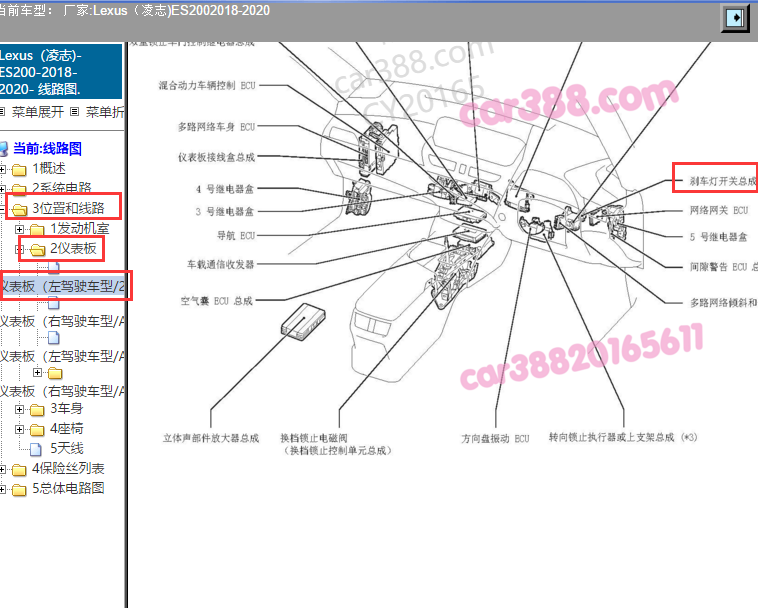Click the 立体声部件放大器总成 label
The width and height of the screenshot is (758, 608).
[x=211, y=438]
